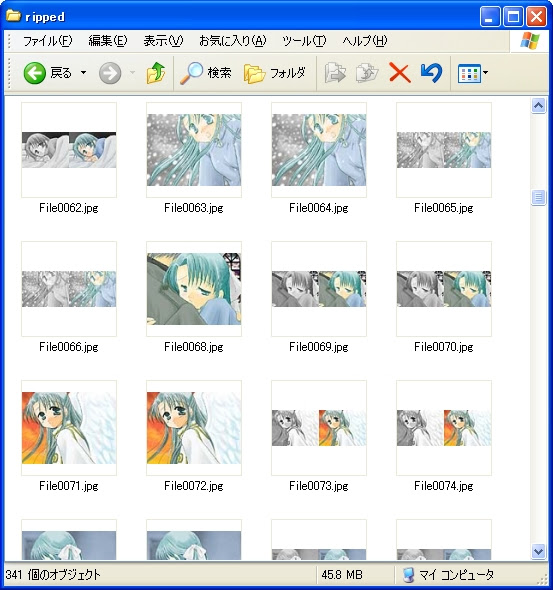Screen dimensions: 553x590
Task: Click the File0074.jpg file name
Action: pyautogui.click(x=444, y=486)
